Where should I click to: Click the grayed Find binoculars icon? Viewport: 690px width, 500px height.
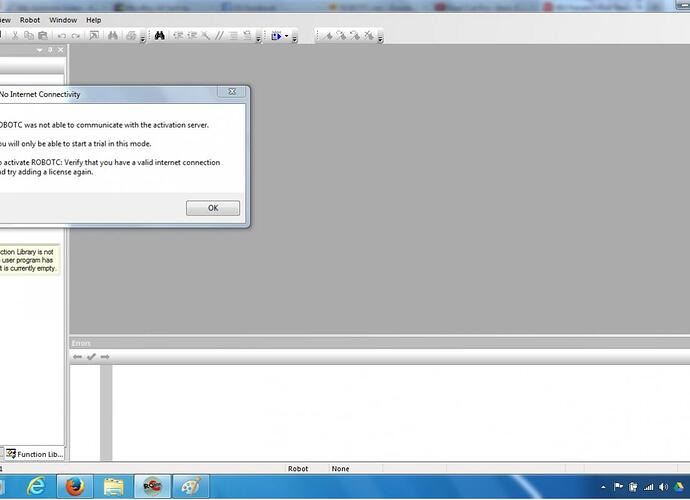(x=113, y=36)
